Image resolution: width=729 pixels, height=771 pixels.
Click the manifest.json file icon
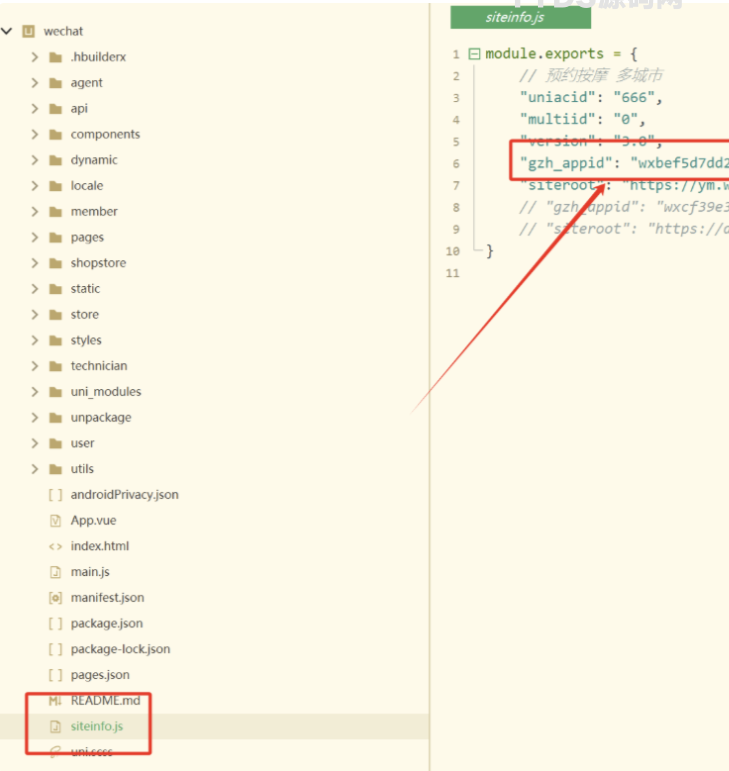coord(55,597)
